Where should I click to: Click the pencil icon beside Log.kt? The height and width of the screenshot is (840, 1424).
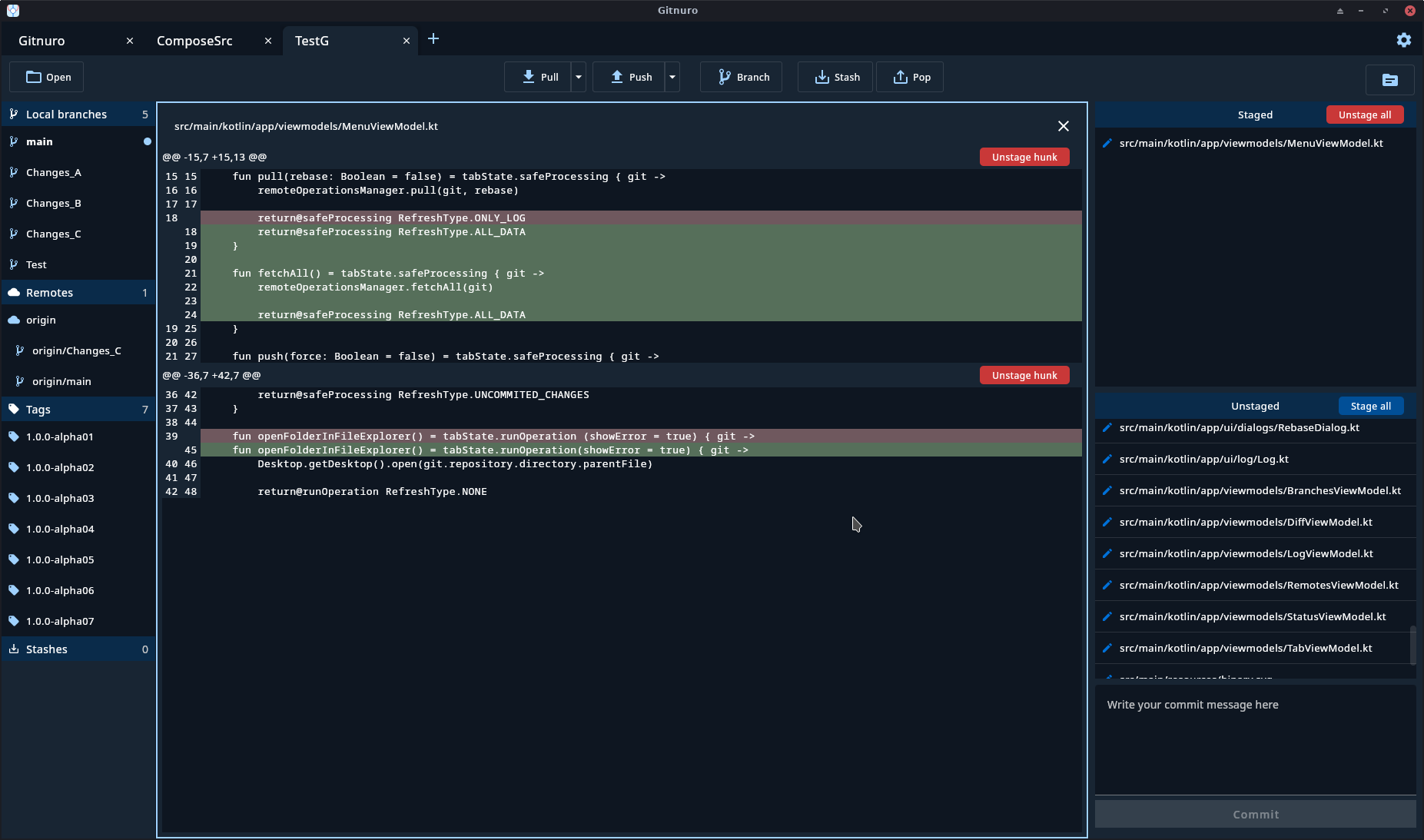tap(1107, 459)
